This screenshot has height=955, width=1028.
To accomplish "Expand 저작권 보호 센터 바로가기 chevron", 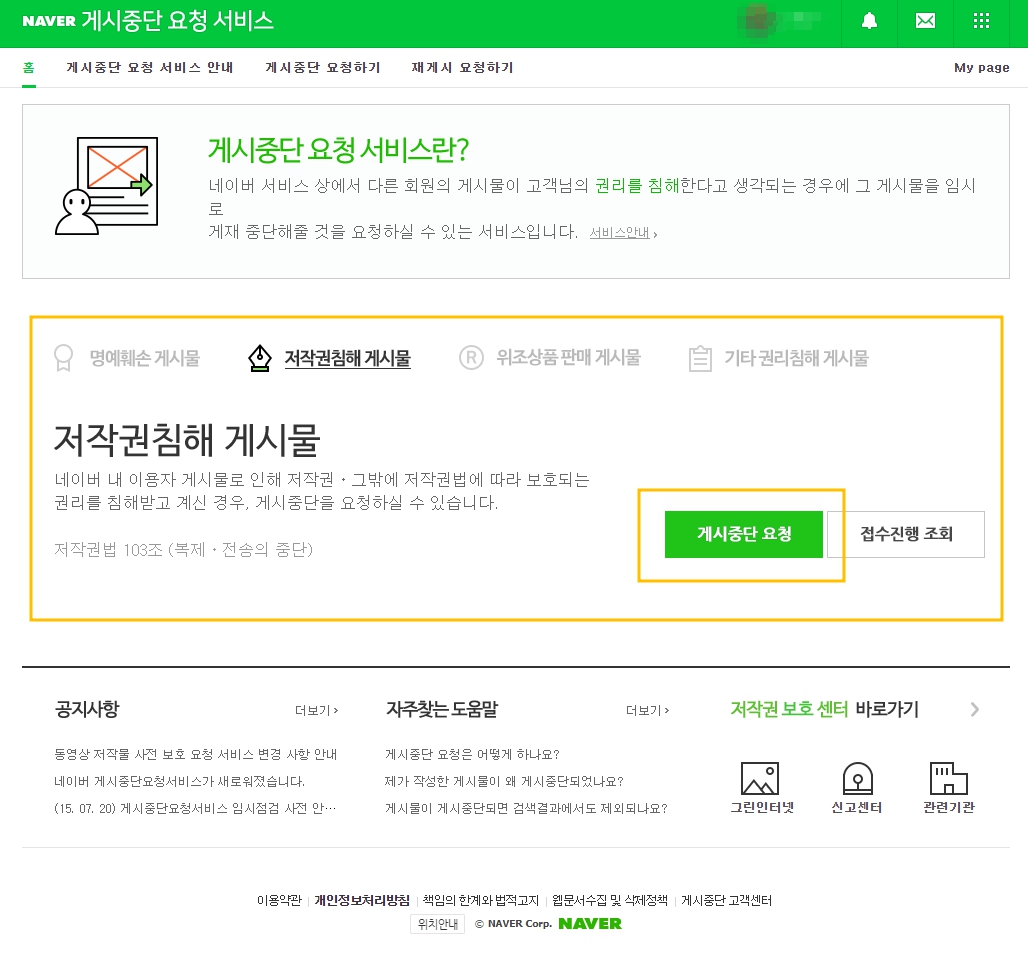I will click(x=974, y=710).
